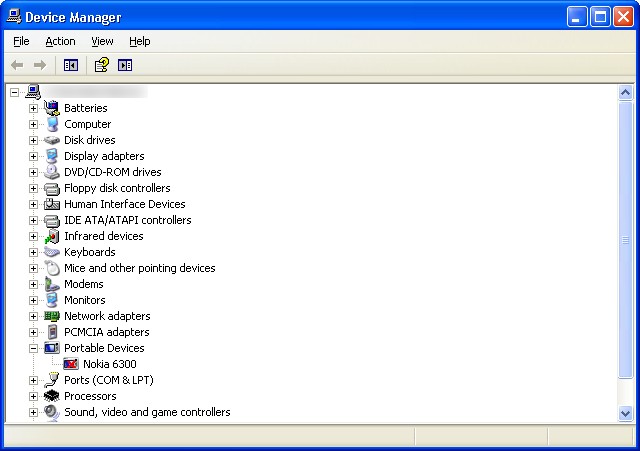Expand the Monitors node

(33, 300)
